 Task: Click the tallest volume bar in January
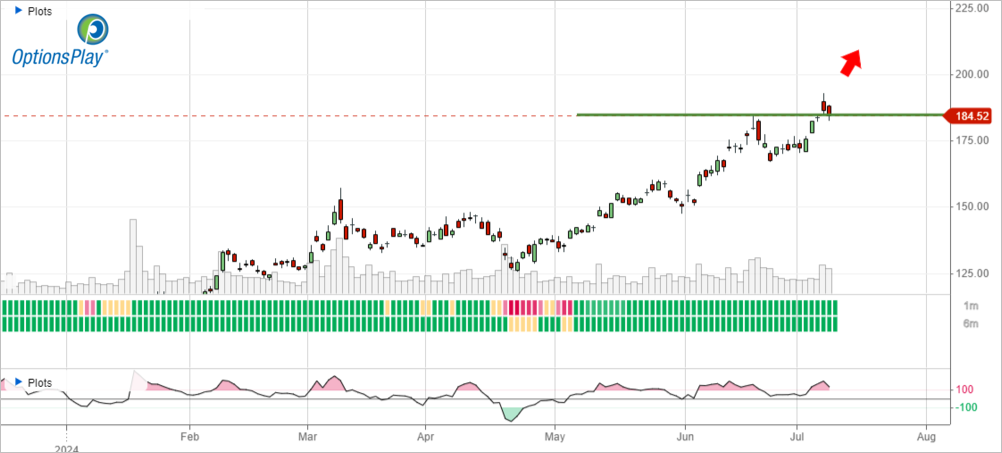[133, 256]
